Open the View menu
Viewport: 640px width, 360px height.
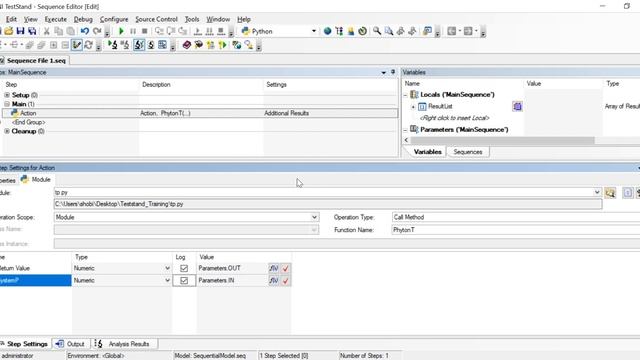point(31,19)
